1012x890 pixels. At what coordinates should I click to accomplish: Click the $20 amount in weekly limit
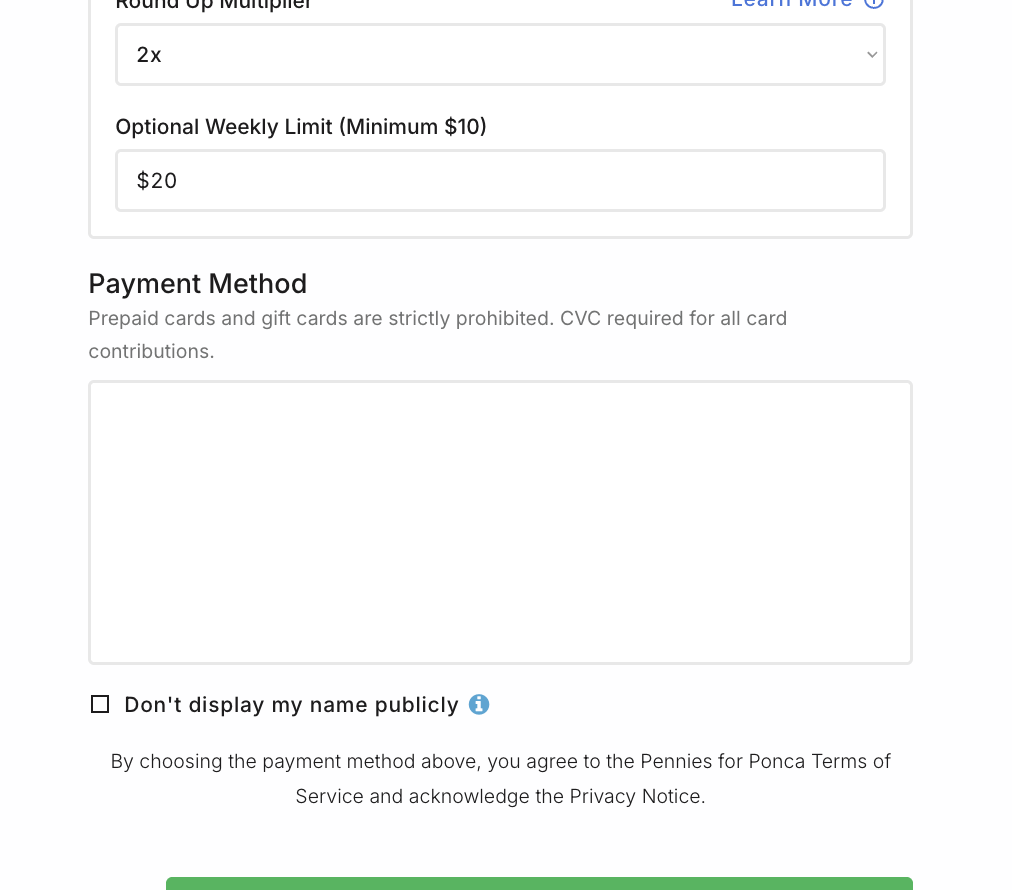click(x=157, y=181)
